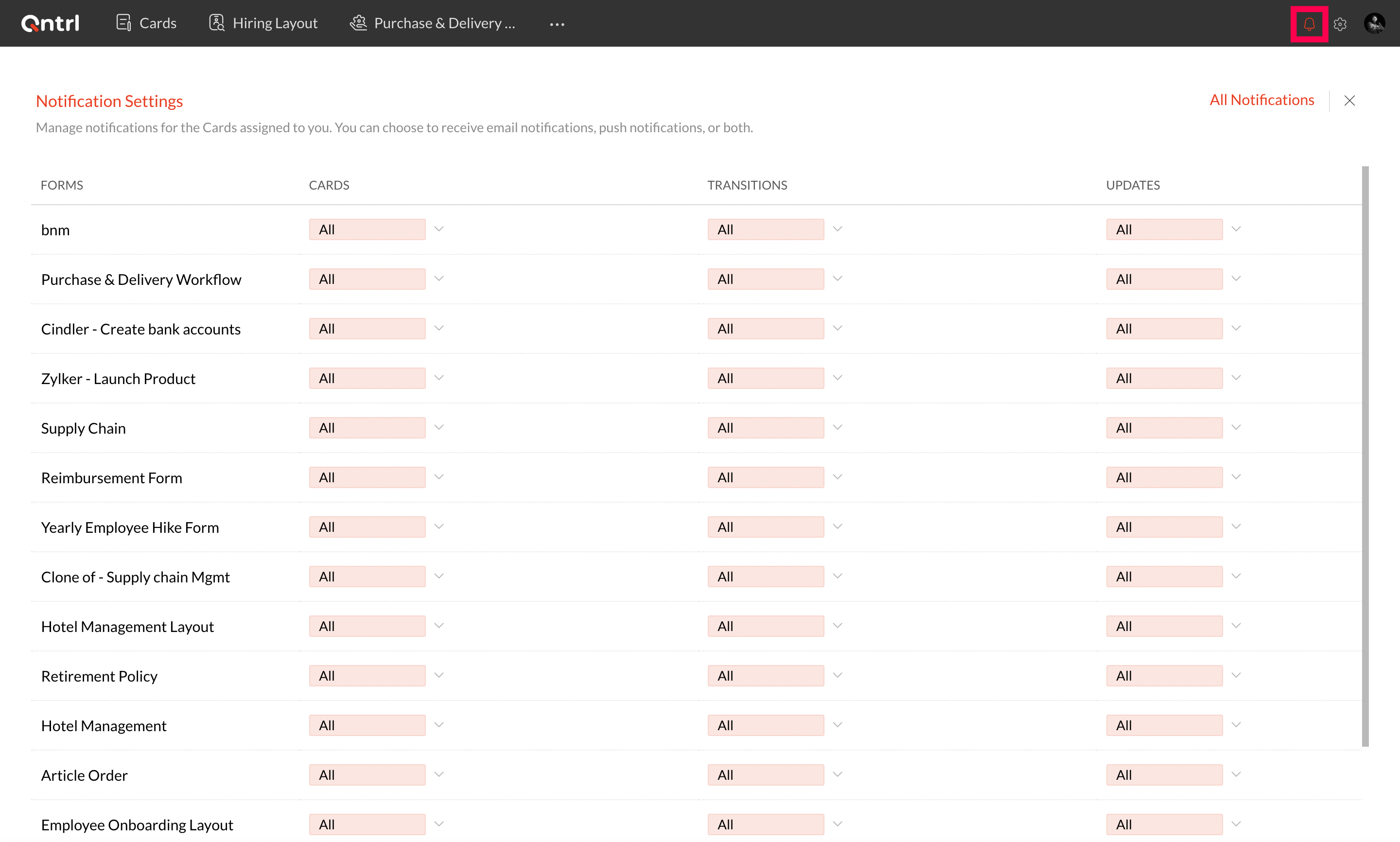1400x842 pixels.
Task: Open the settings gear icon
Action: (1340, 24)
